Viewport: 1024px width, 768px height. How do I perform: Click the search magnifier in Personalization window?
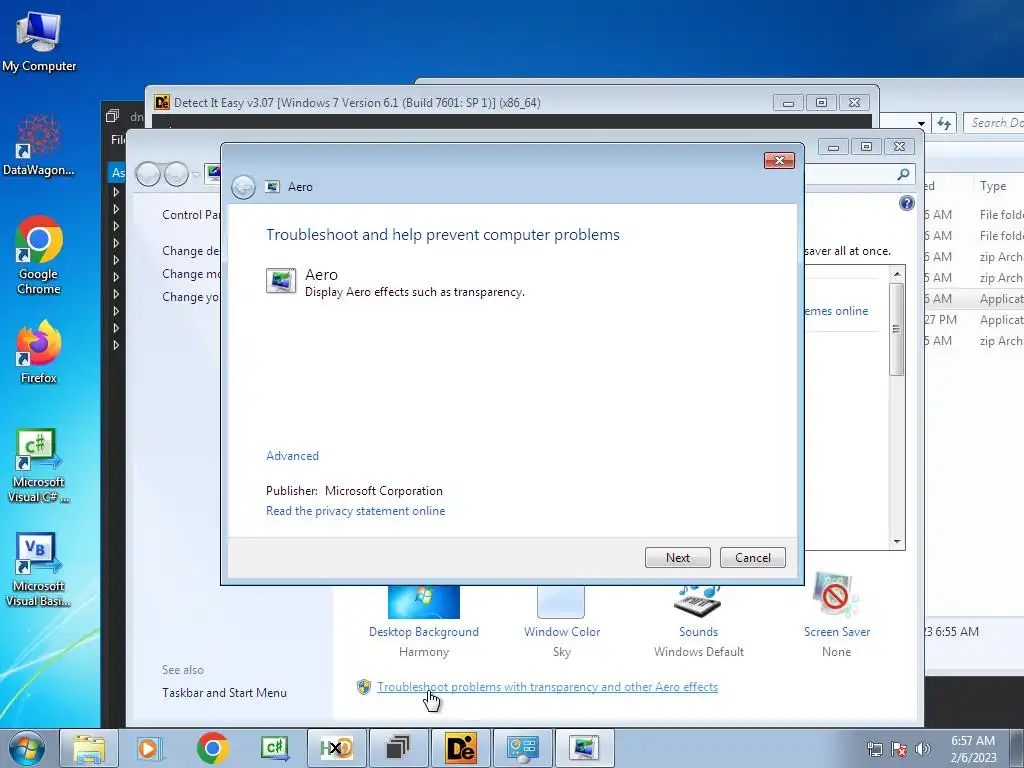(903, 174)
